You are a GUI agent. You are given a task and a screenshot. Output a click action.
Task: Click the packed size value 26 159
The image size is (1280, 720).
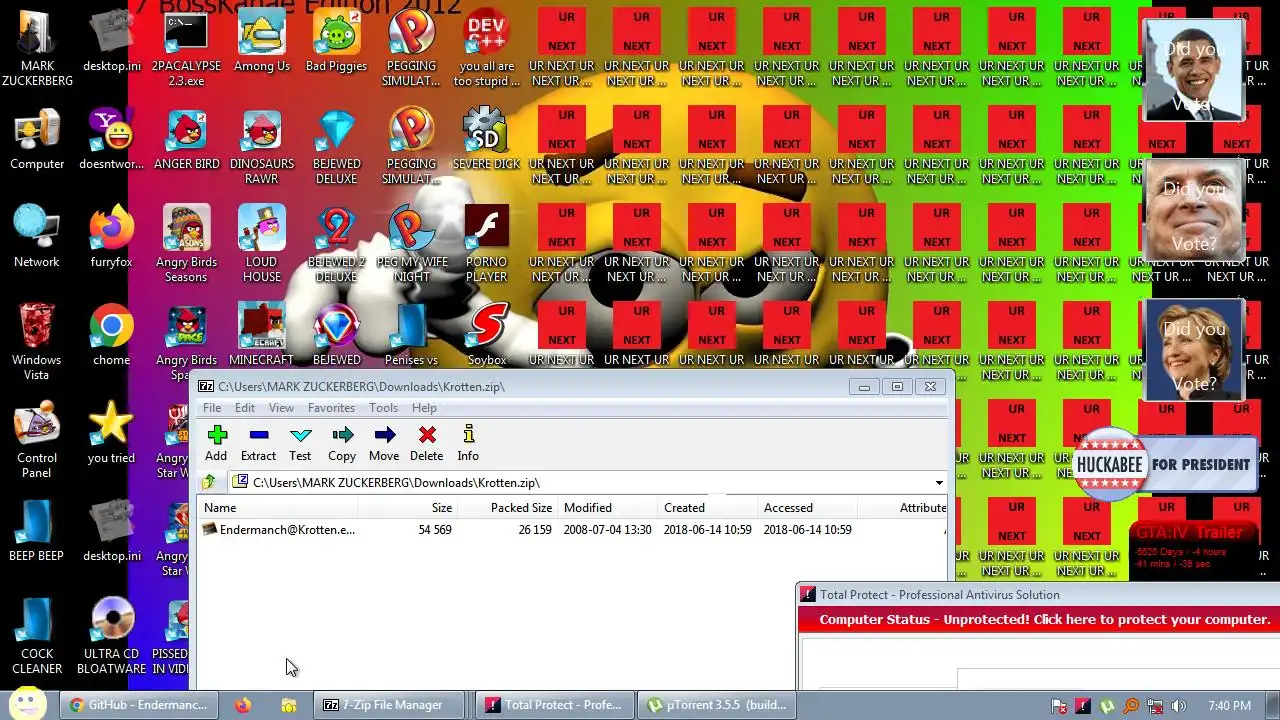point(535,530)
